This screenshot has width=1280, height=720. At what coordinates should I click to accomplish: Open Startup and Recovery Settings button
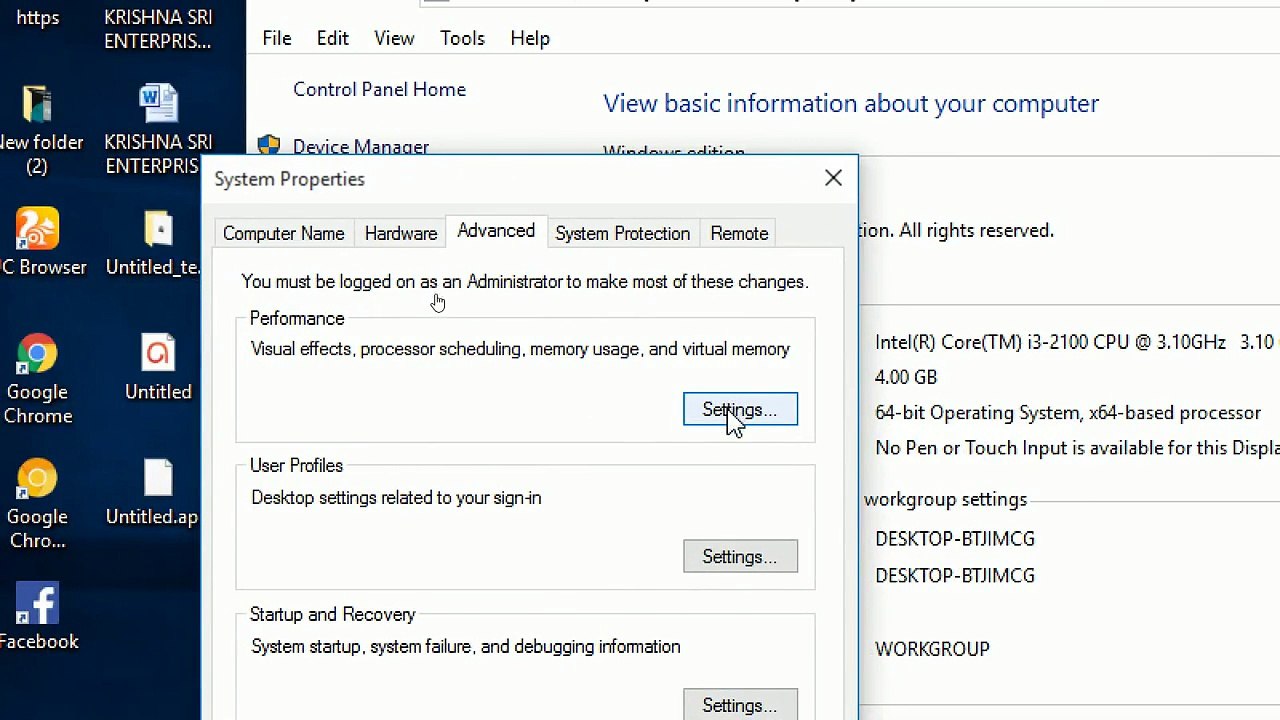point(740,704)
